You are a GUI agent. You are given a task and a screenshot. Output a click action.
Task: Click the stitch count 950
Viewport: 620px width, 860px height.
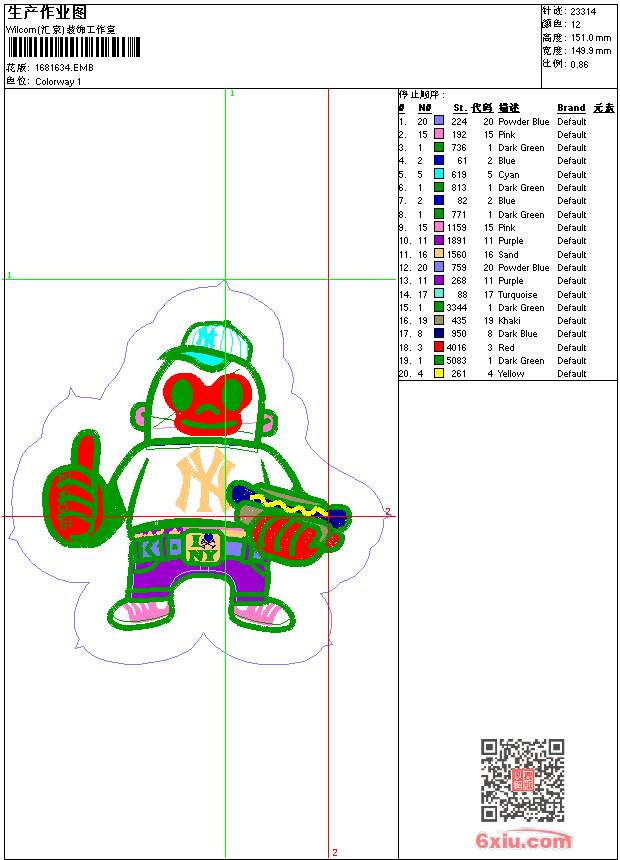459,333
